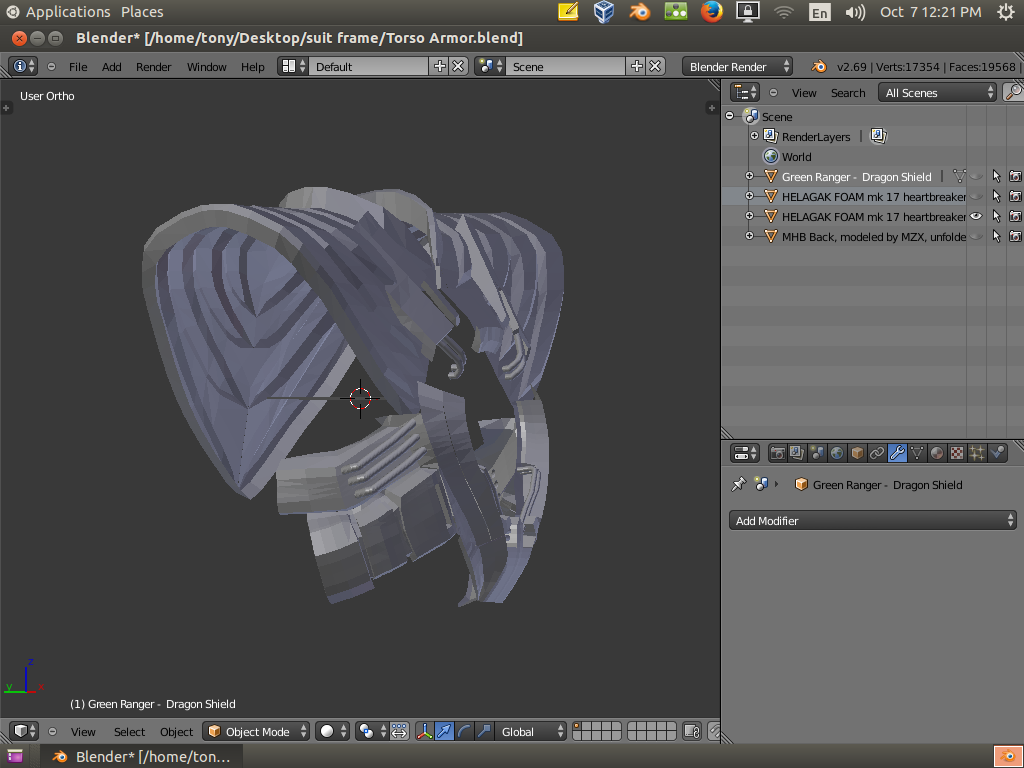This screenshot has height=768, width=1024.
Task: Expand the RenderLayers tree node
Action: [x=754, y=136]
